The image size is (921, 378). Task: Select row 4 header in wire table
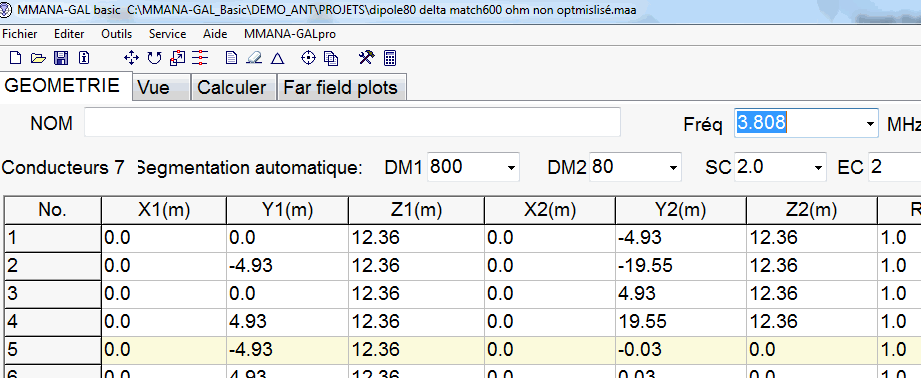(53, 321)
